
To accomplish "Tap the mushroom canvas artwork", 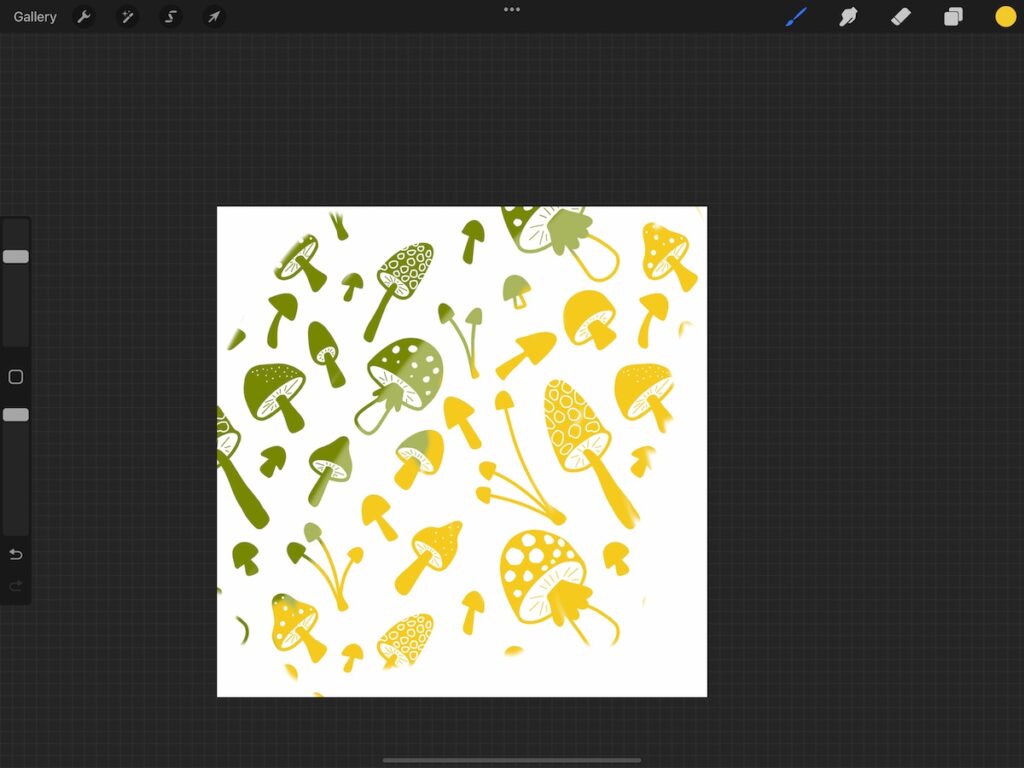I will click(x=462, y=450).
